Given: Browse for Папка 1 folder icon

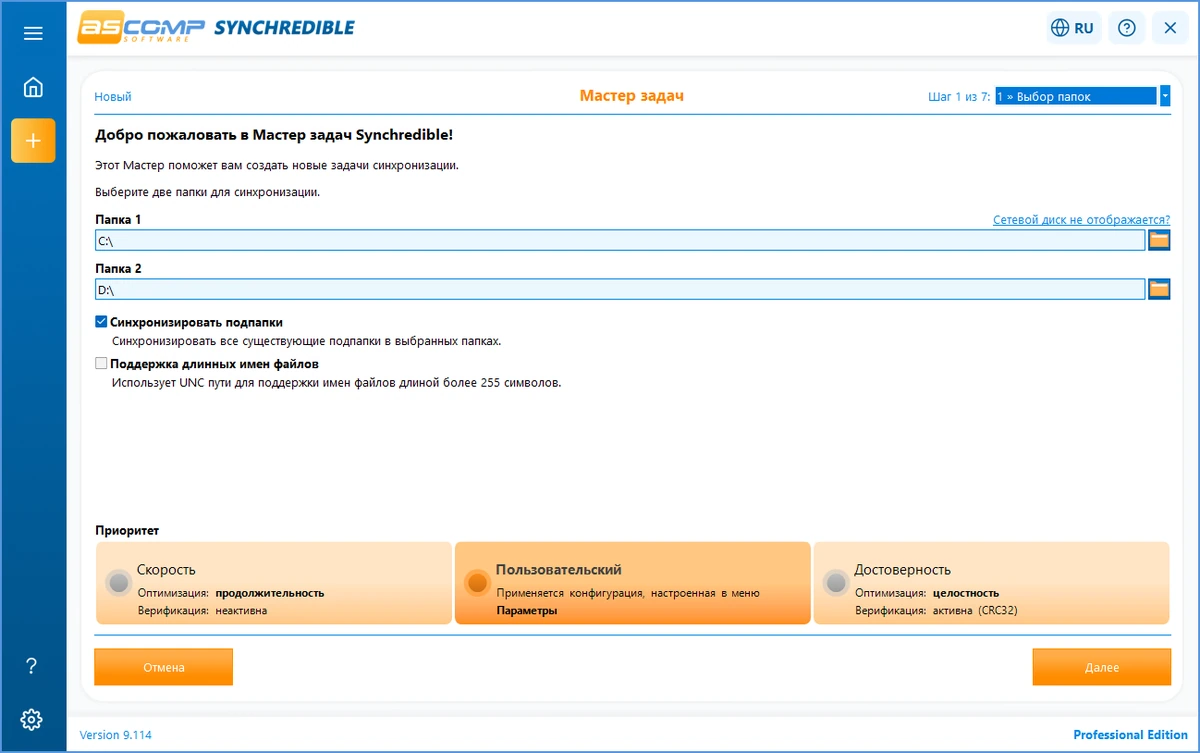Looking at the screenshot, I should 1159,240.
